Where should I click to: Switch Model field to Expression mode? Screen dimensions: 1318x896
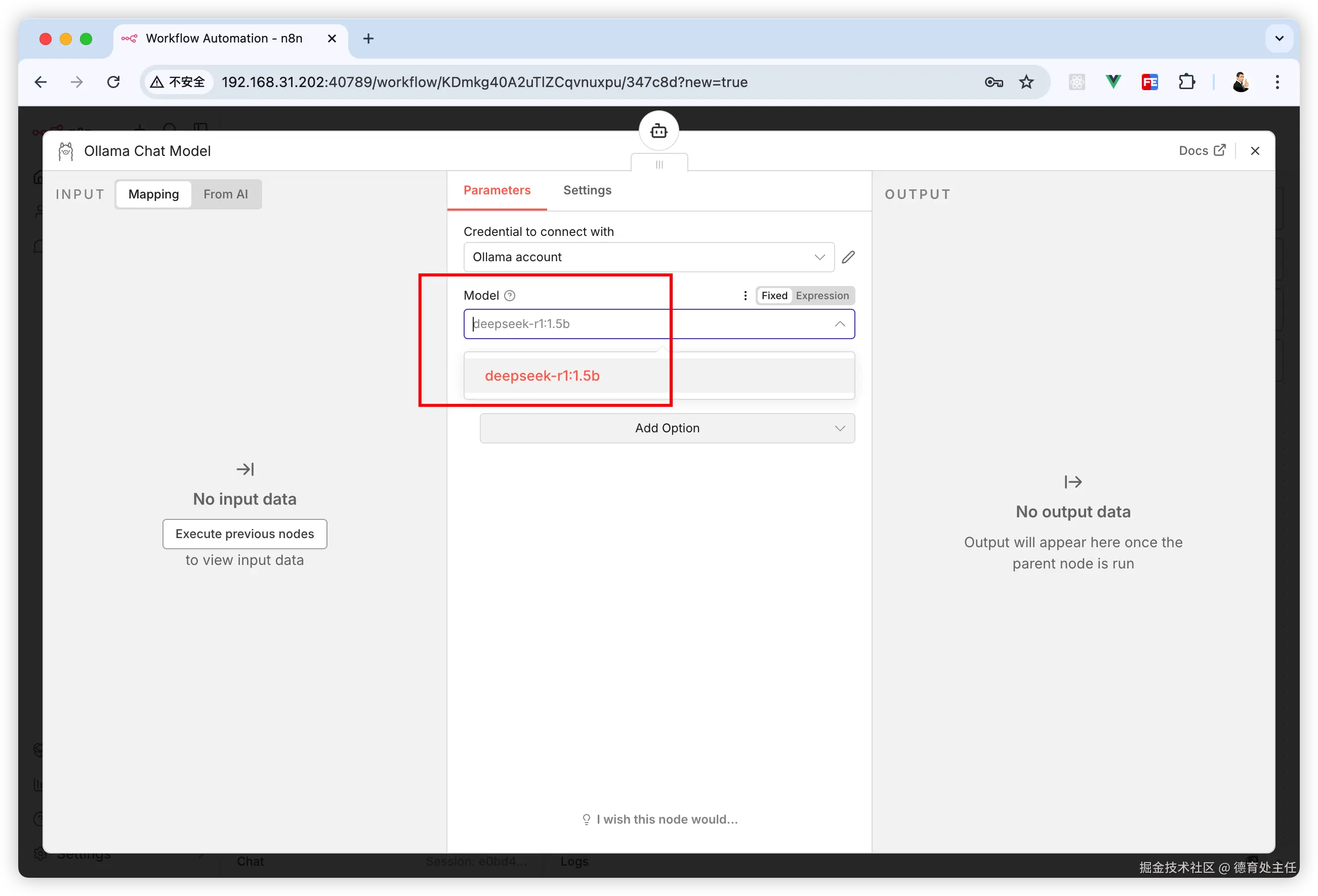click(822, 296)
